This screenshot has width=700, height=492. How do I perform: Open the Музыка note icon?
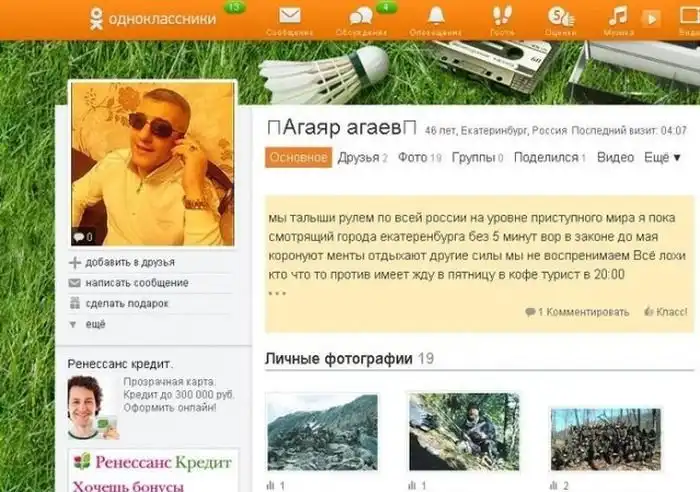619,16
